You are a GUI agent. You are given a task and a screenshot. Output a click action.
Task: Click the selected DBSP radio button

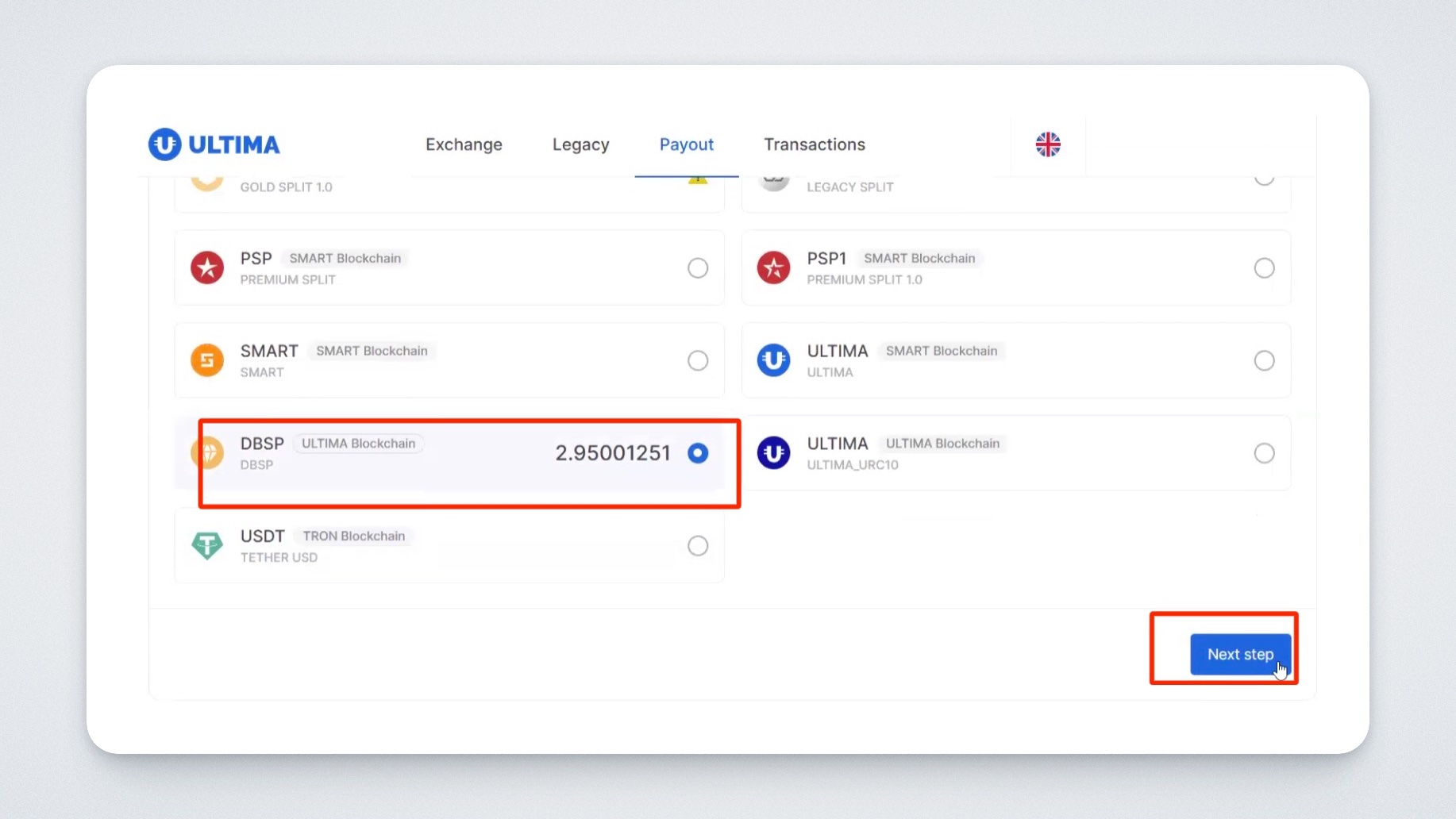click(698, 453)
